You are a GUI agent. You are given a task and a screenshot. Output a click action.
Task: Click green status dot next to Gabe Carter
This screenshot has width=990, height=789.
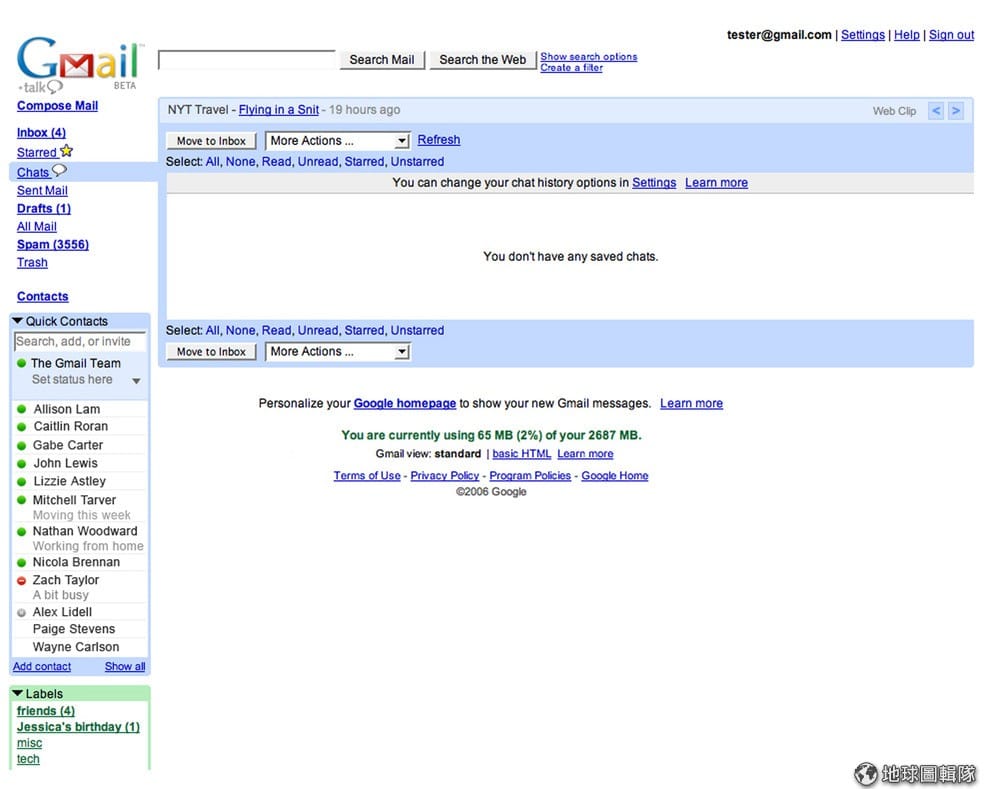point(21,446)
